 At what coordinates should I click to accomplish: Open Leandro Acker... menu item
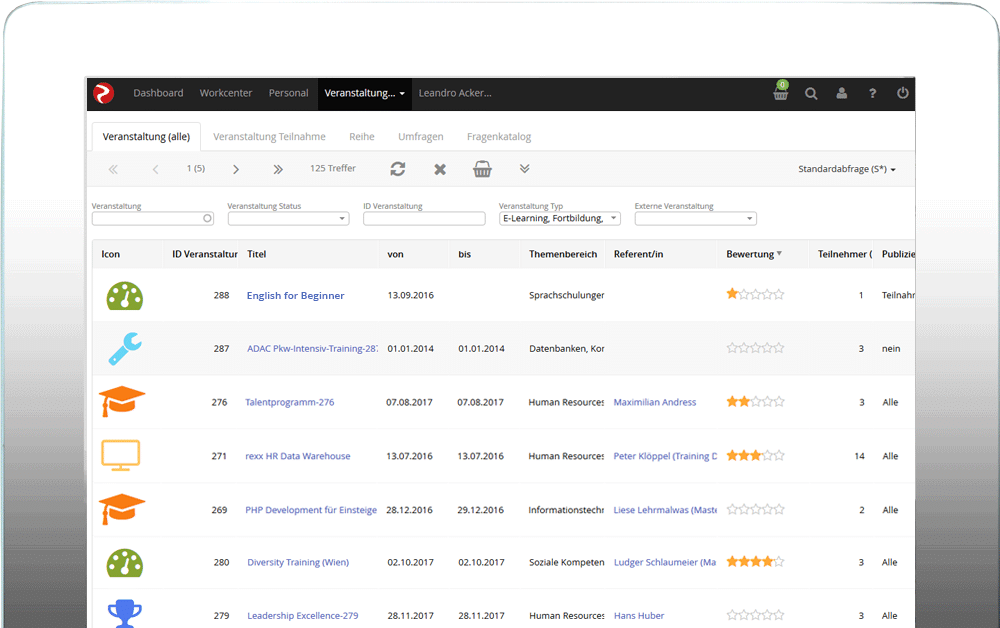click(x=455, y=93)
